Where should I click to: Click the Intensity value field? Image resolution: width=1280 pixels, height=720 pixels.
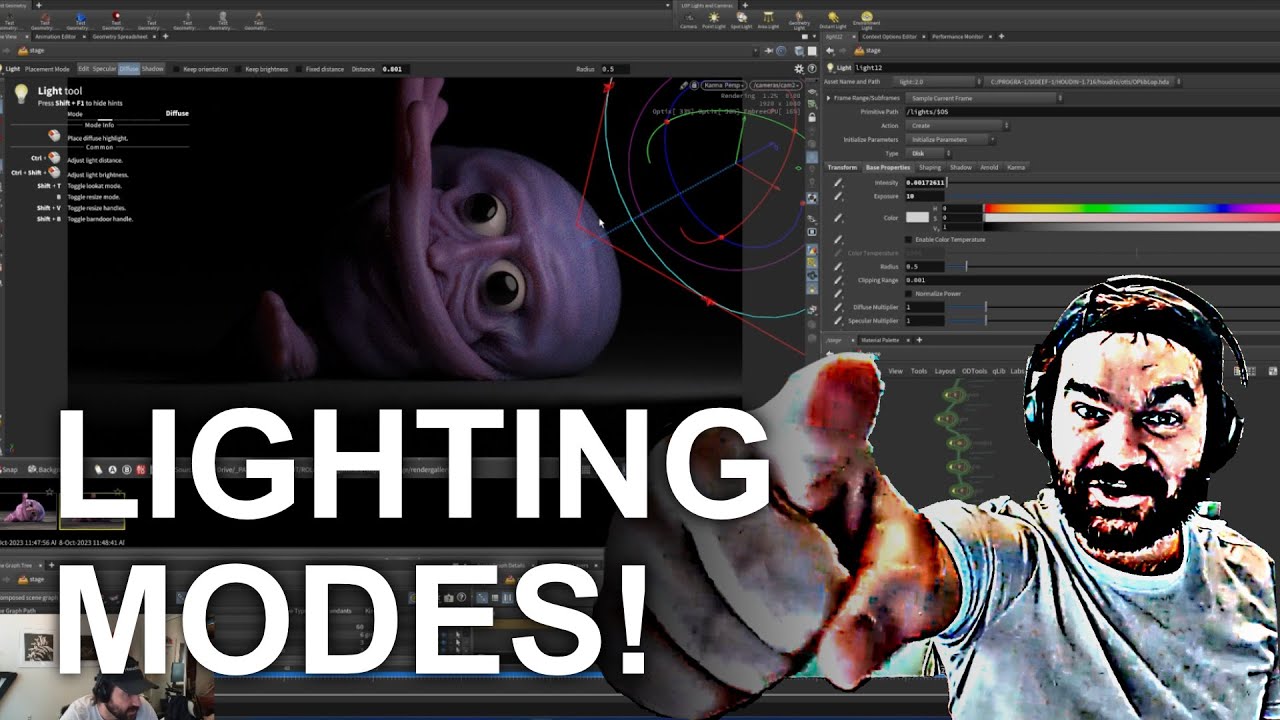tap(925, 183)
